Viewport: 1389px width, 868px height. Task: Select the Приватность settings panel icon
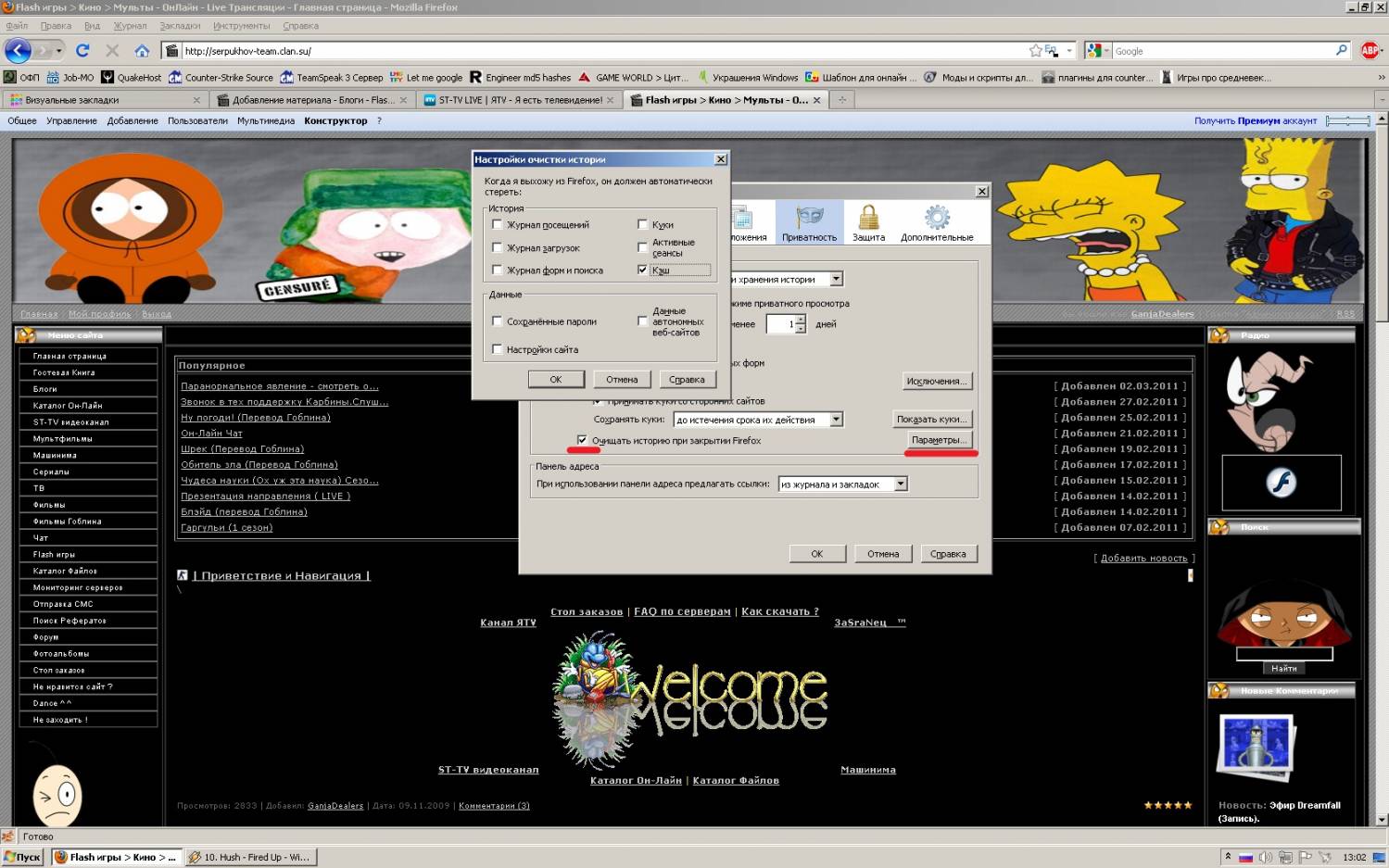[809, 223]
